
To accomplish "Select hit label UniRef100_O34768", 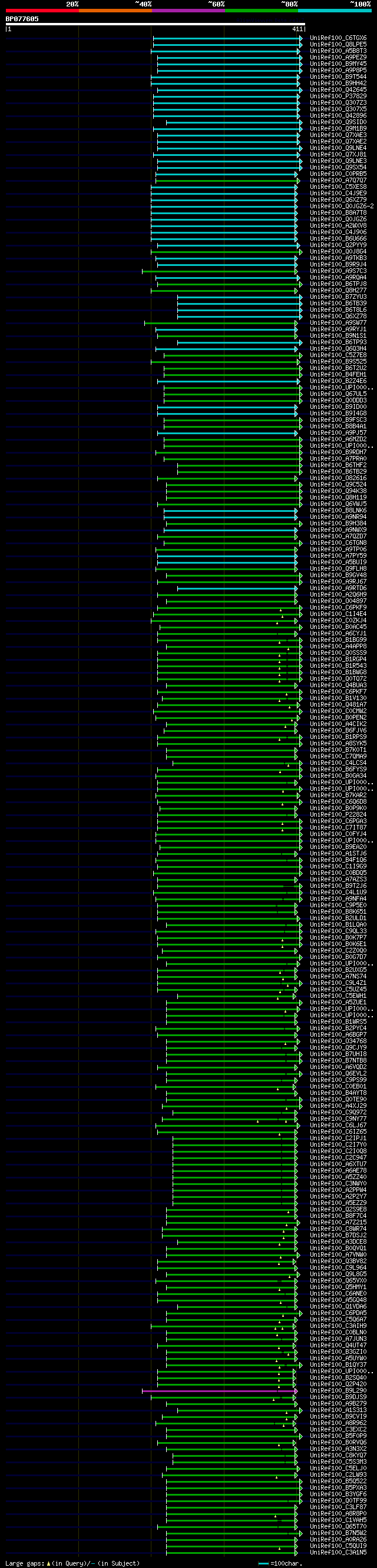I will 338,1041.
